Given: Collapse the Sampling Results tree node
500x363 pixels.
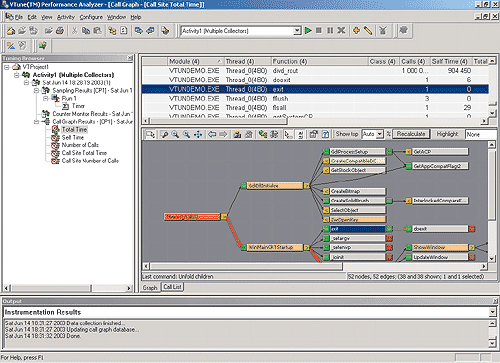Looking at the screenshot, I should click(36, 91).
